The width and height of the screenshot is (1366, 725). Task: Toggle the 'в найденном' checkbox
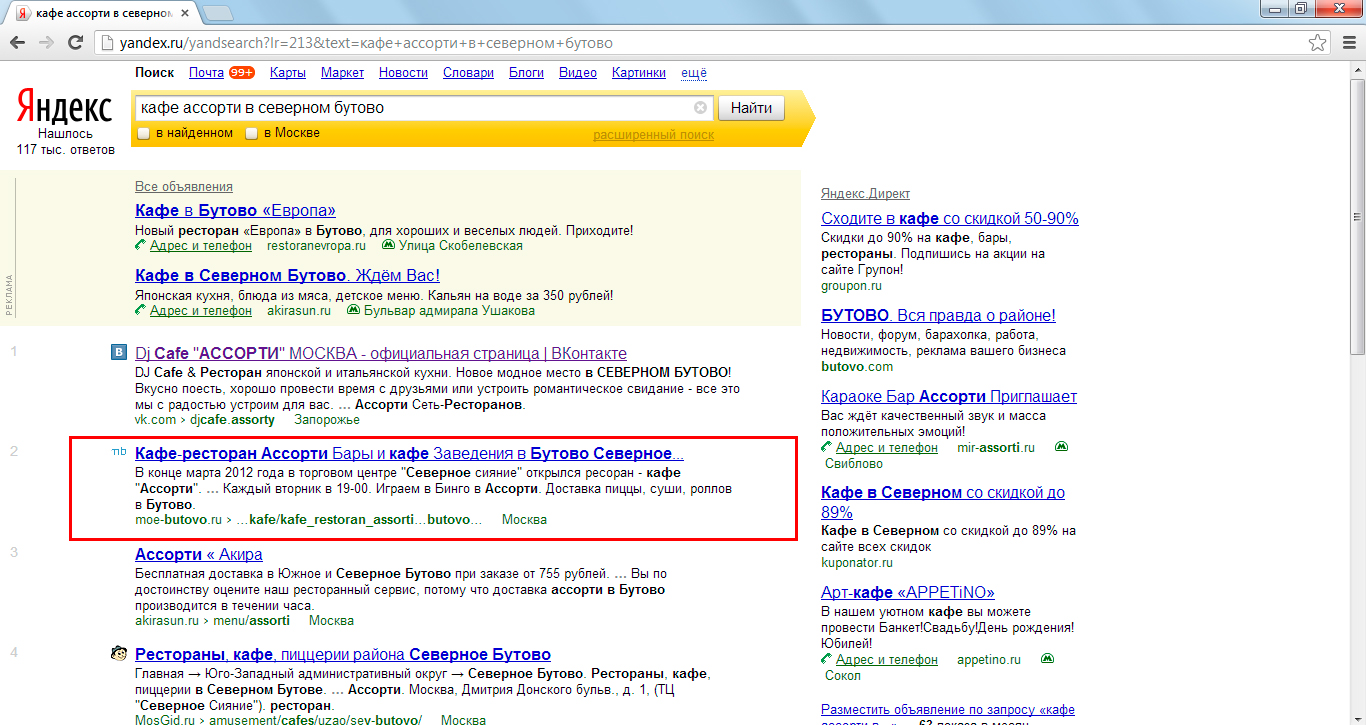(x=144, y=133)
